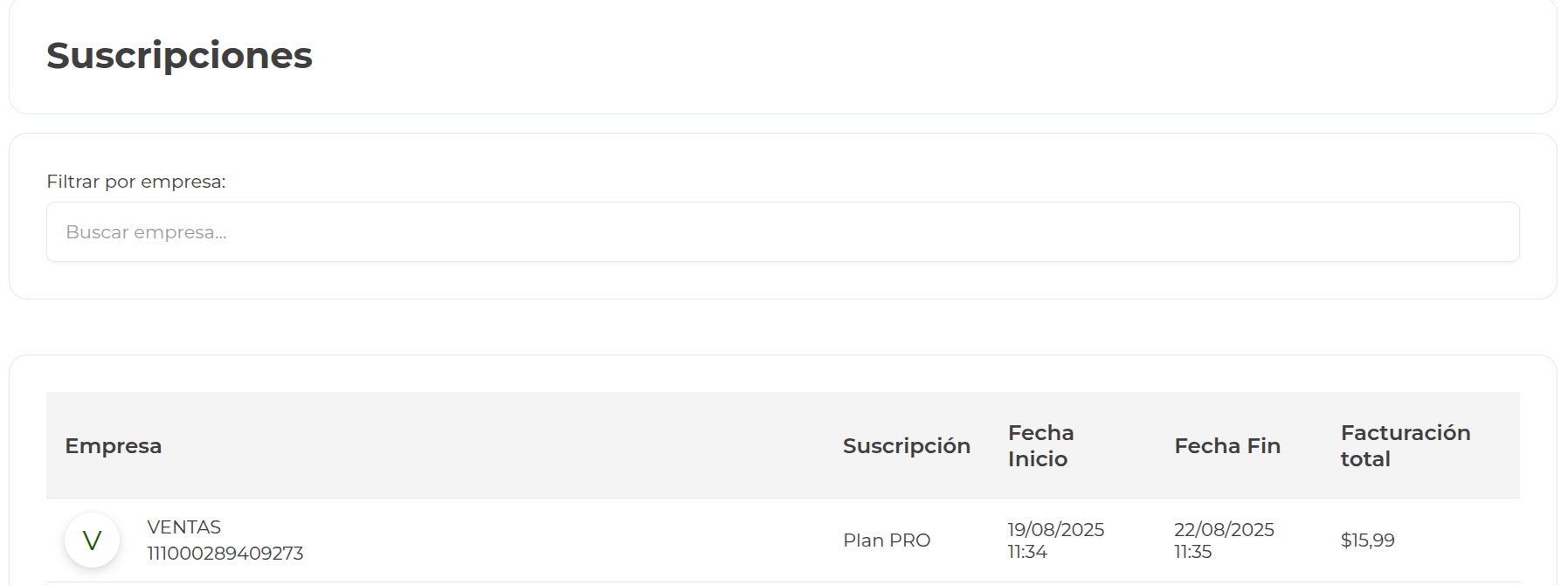This screenshot has height=585, width=1568.
Task: Click the Suscripciones page title
Action: [178, 56]
